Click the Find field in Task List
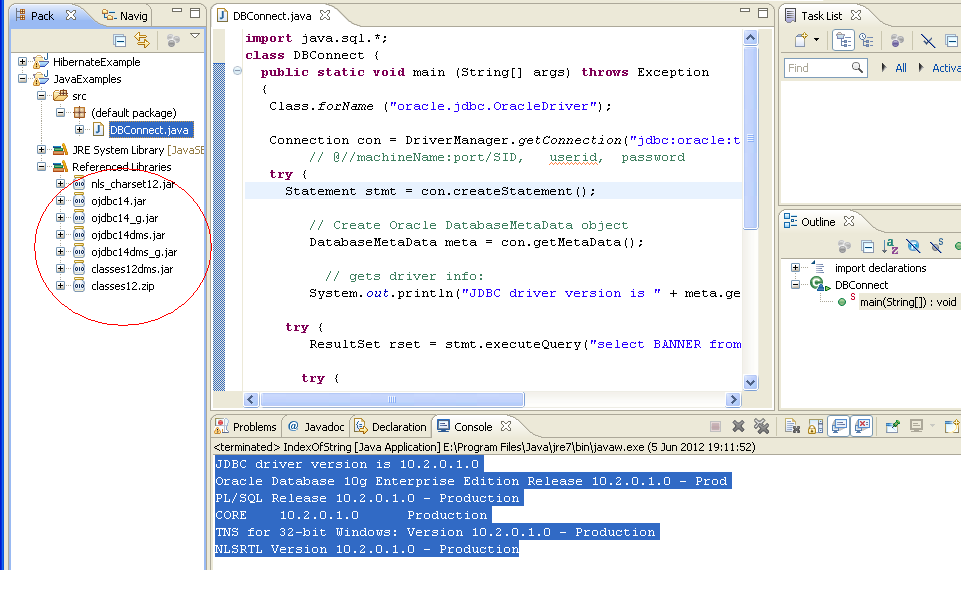The image size is (962, 614). (x=825, y=67)
